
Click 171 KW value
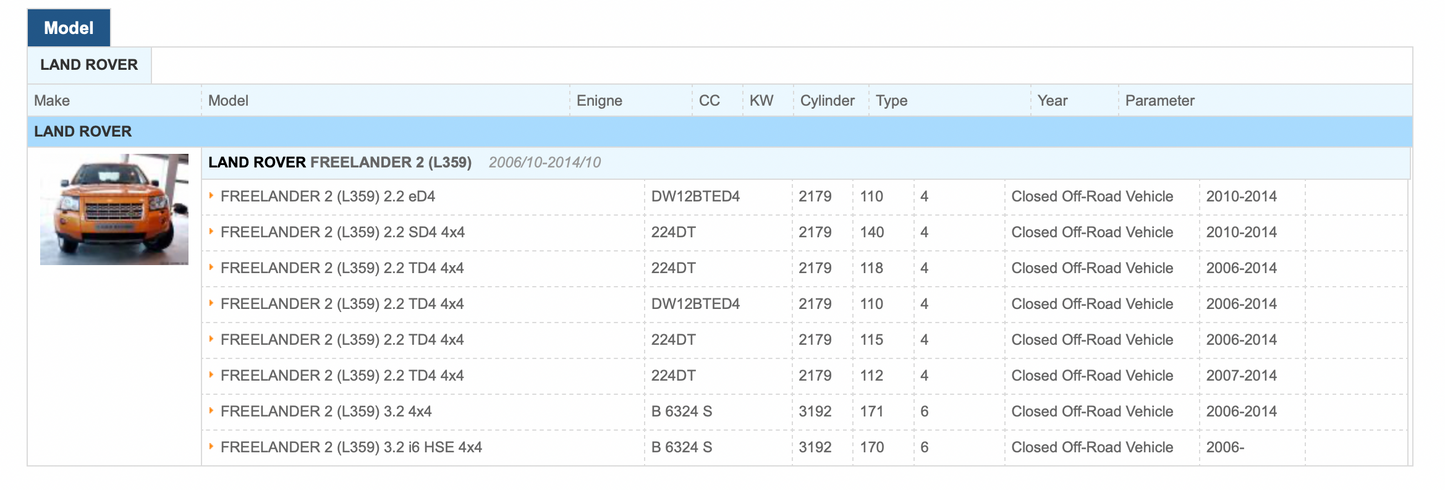click(872, 411)
